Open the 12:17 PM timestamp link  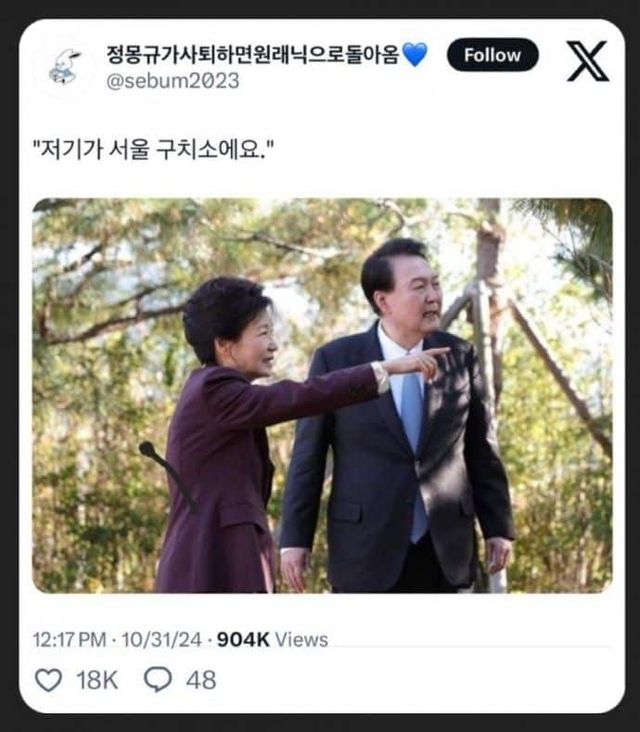(x=69, y=639)
